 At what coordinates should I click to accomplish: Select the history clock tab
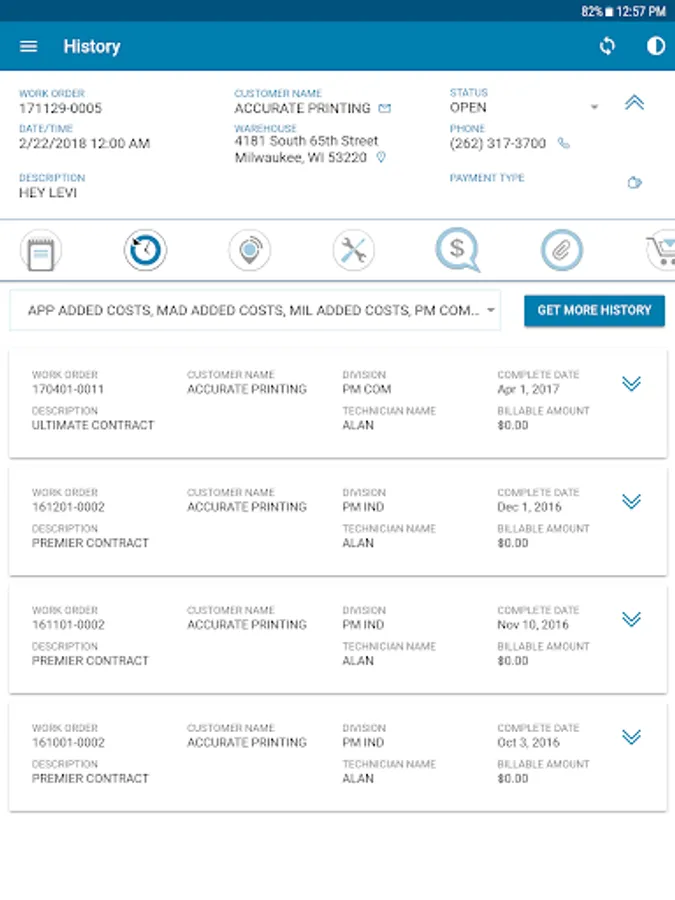(x=146, y=251)
